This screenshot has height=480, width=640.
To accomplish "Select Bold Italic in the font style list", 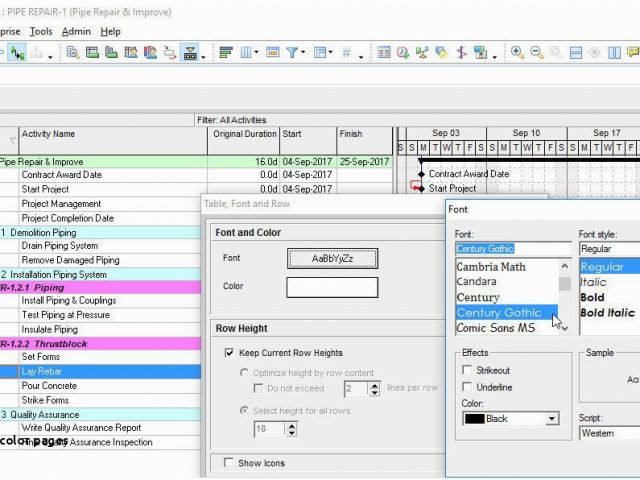I will click(607, 313).
